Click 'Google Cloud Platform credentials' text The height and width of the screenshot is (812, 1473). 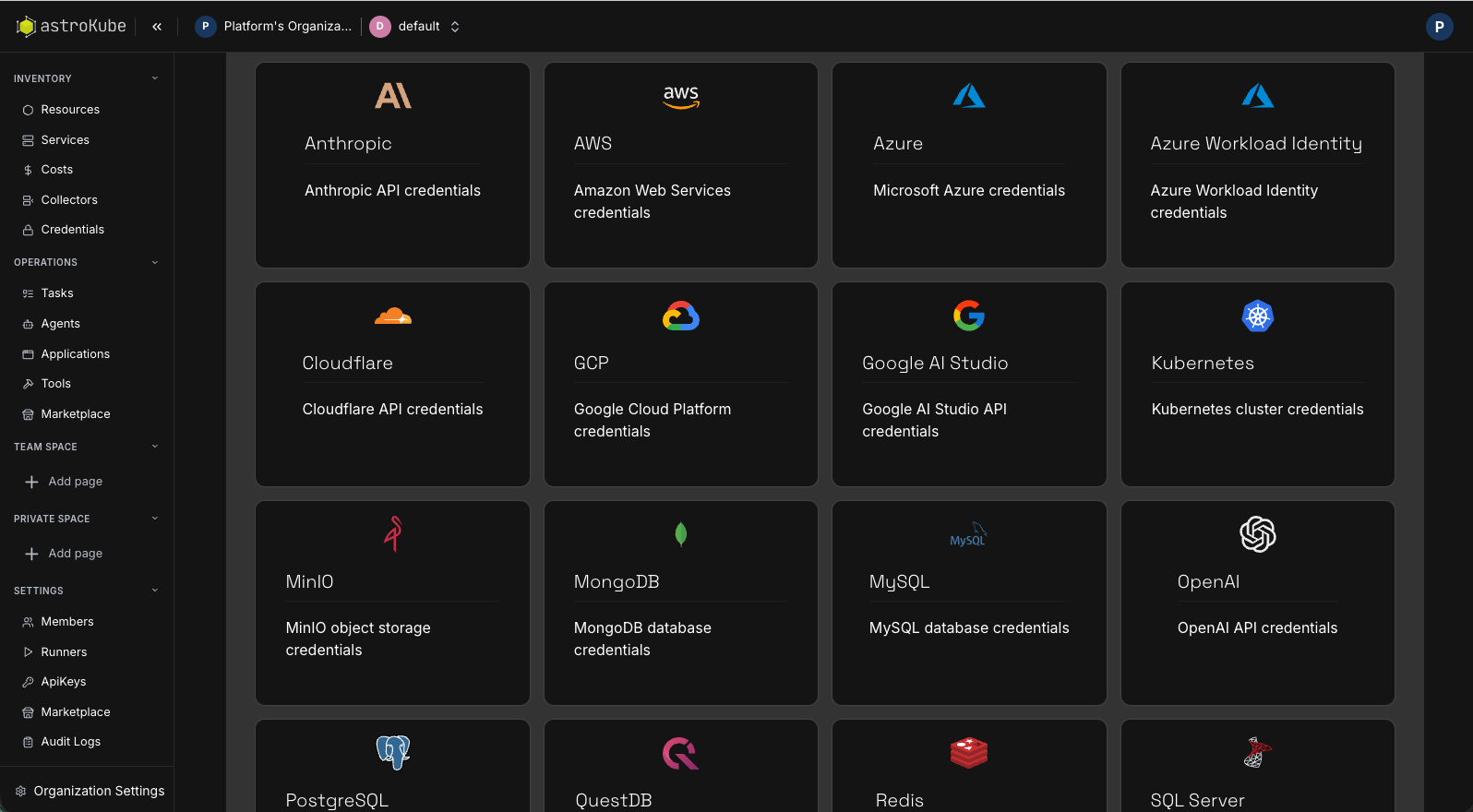(653, 420)
